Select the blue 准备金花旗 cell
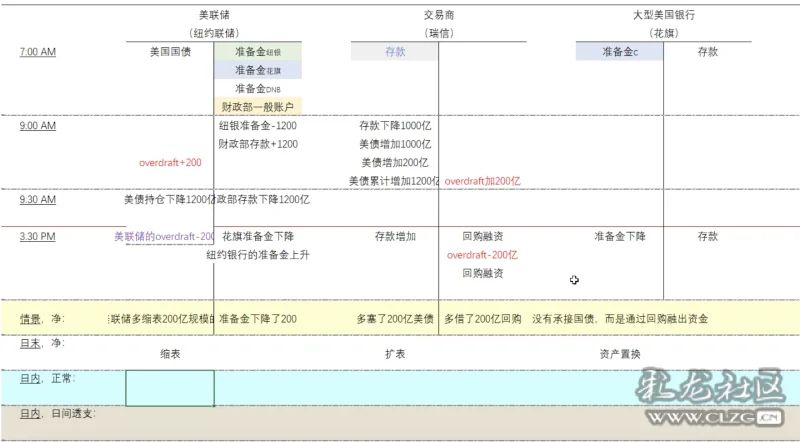This screenshot has height=442, width=800. click(x=258, y=70)
